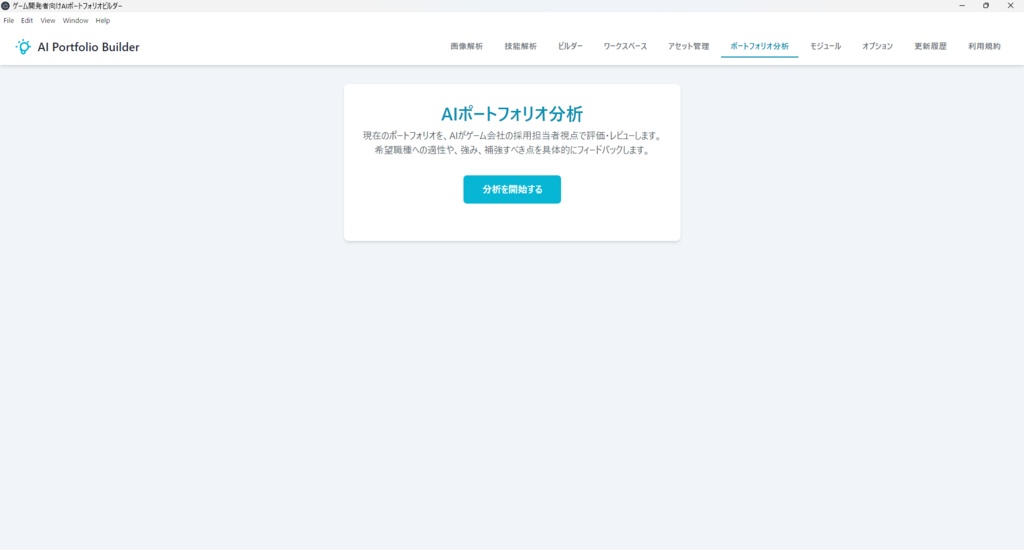
Task: Click the AI Portfolio Builder lightbulb logo
Action: (23, 46)
